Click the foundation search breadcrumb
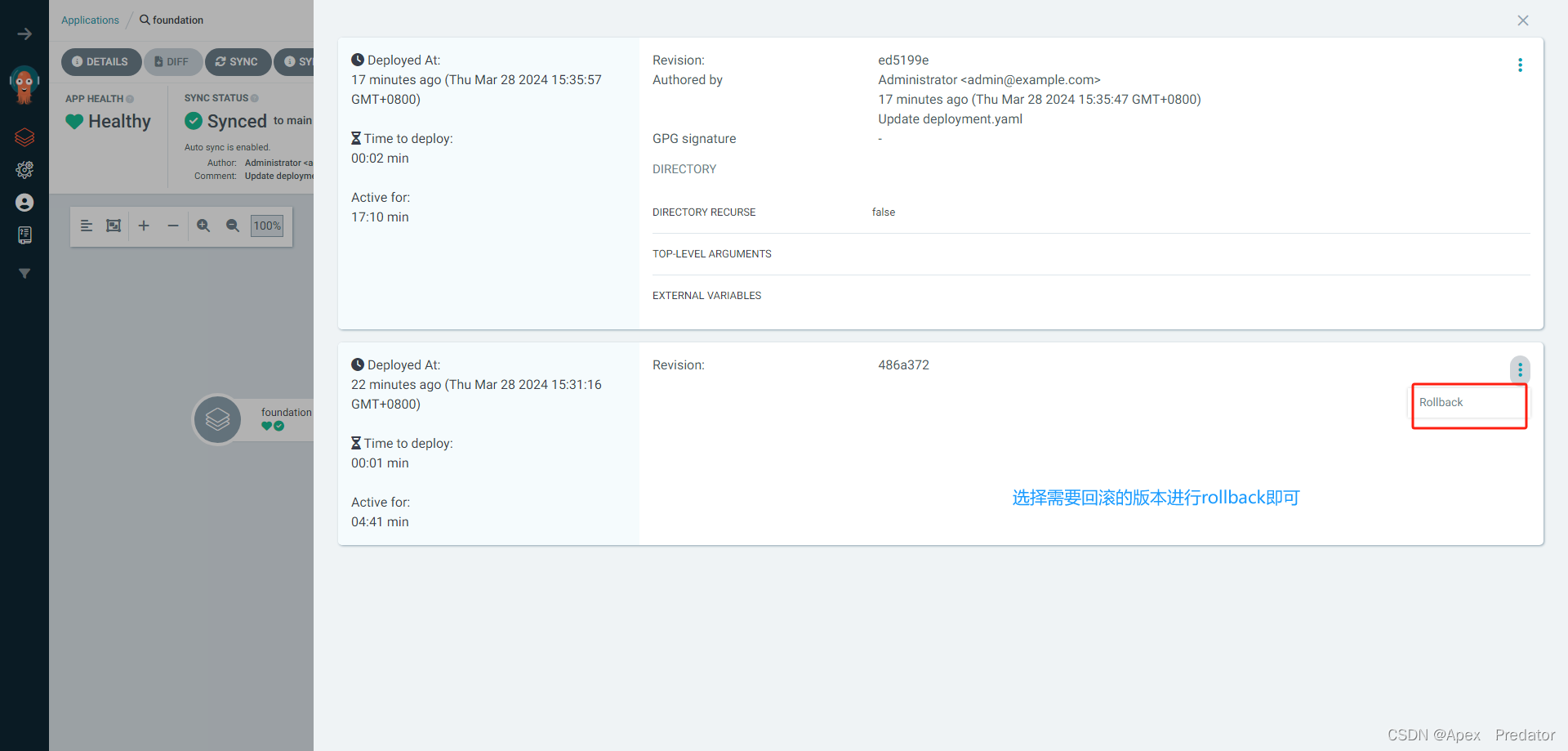This screenshot has width=1568, height=751. pyautogui.click(x=171, y=20)
